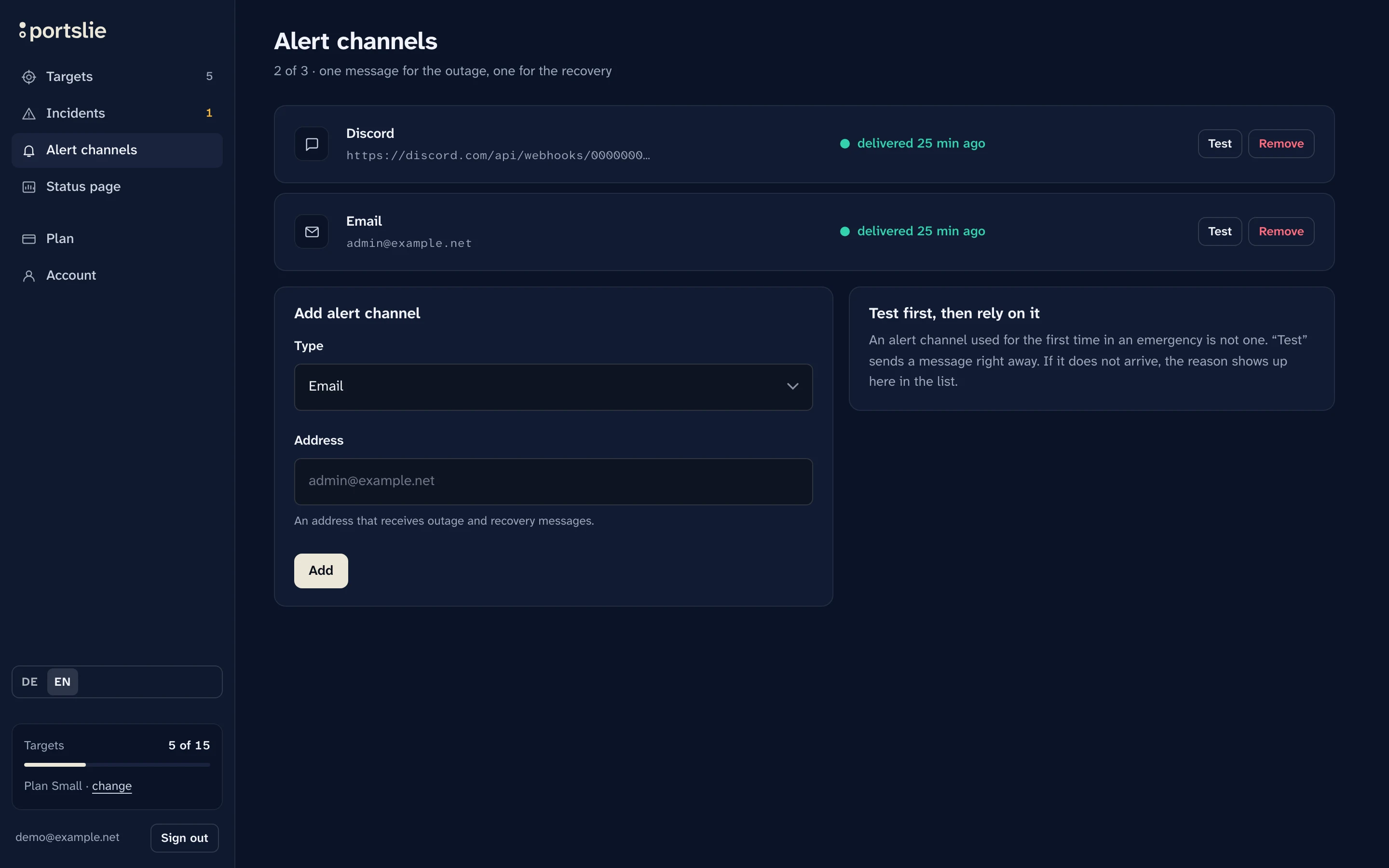Viewport: 1389px width, 868px height.
Task: Click the Targets crosshair icon in sidebar
Action: tap(29, 77)
